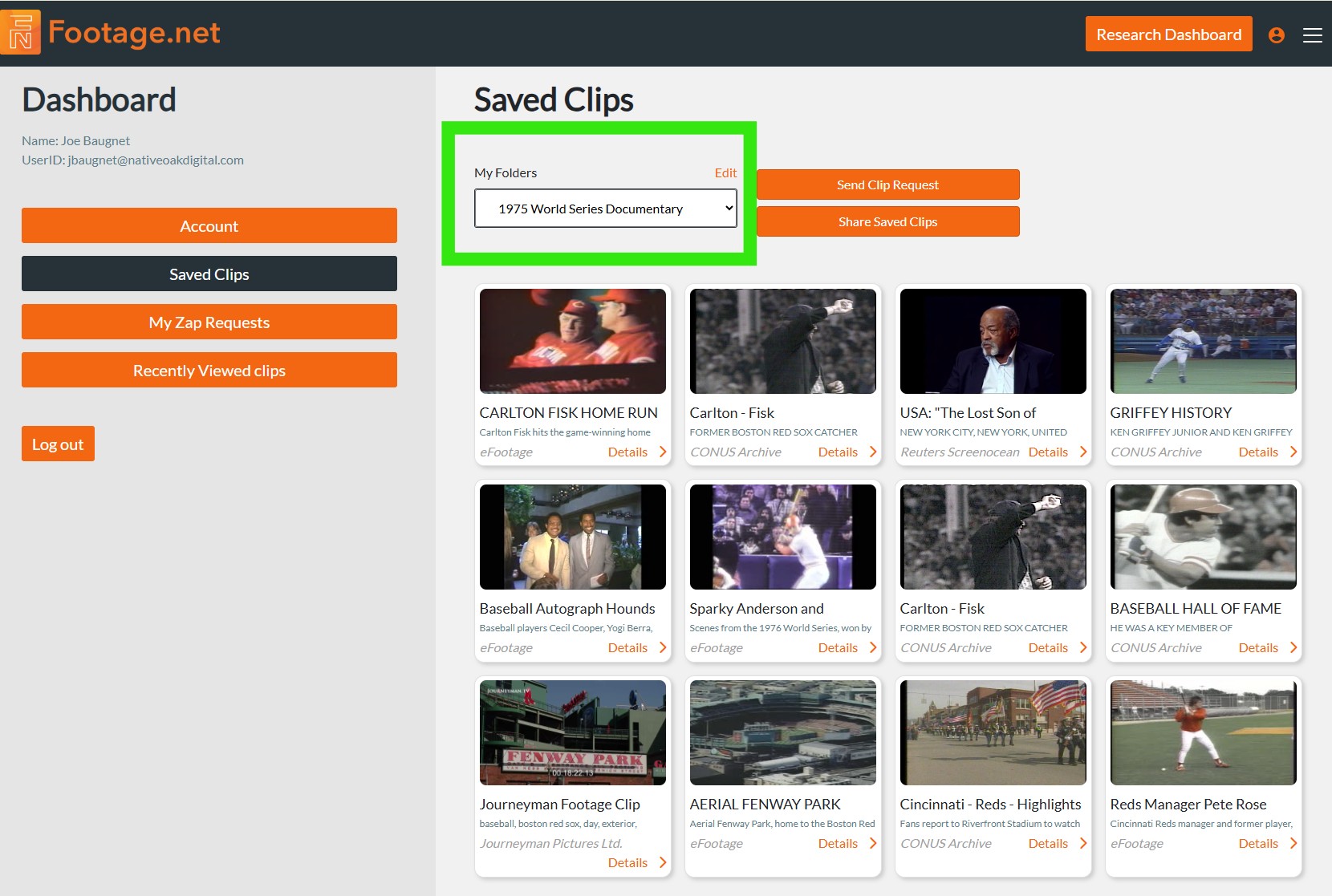
Task: Open Baseball Autograph Hounds thumbnail
Action: 573,537
